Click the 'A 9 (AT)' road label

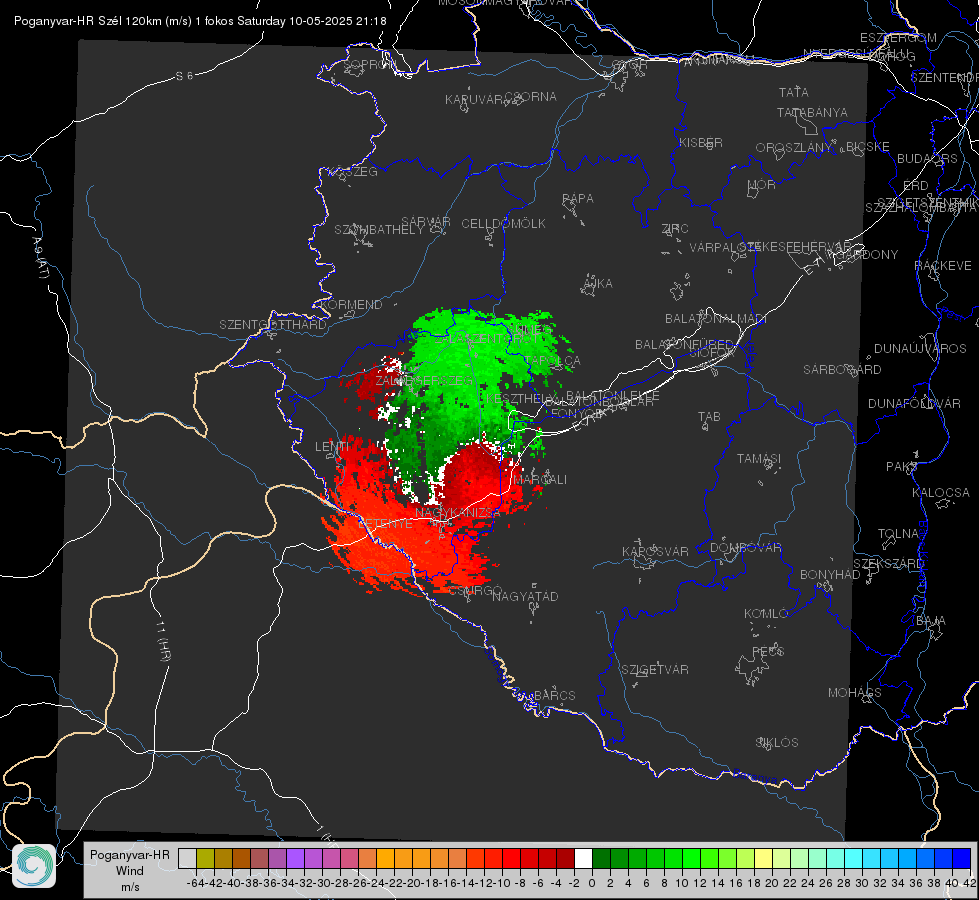click(x=40, y=257)
